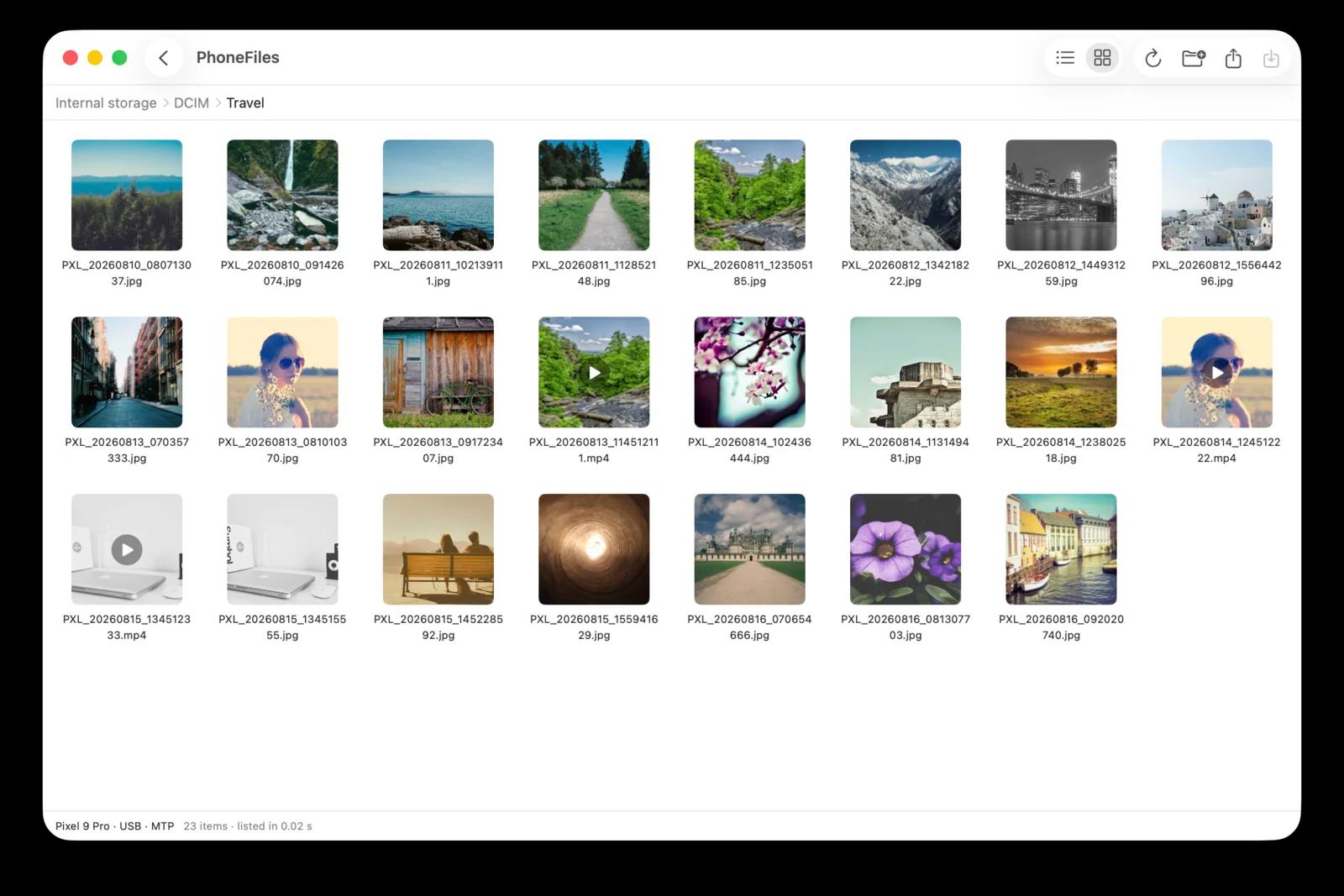This screenshot has height=896, width=1344.
Task: Click filename label PXL_20260816_092020740.jpg
Action: (1061, 627)
